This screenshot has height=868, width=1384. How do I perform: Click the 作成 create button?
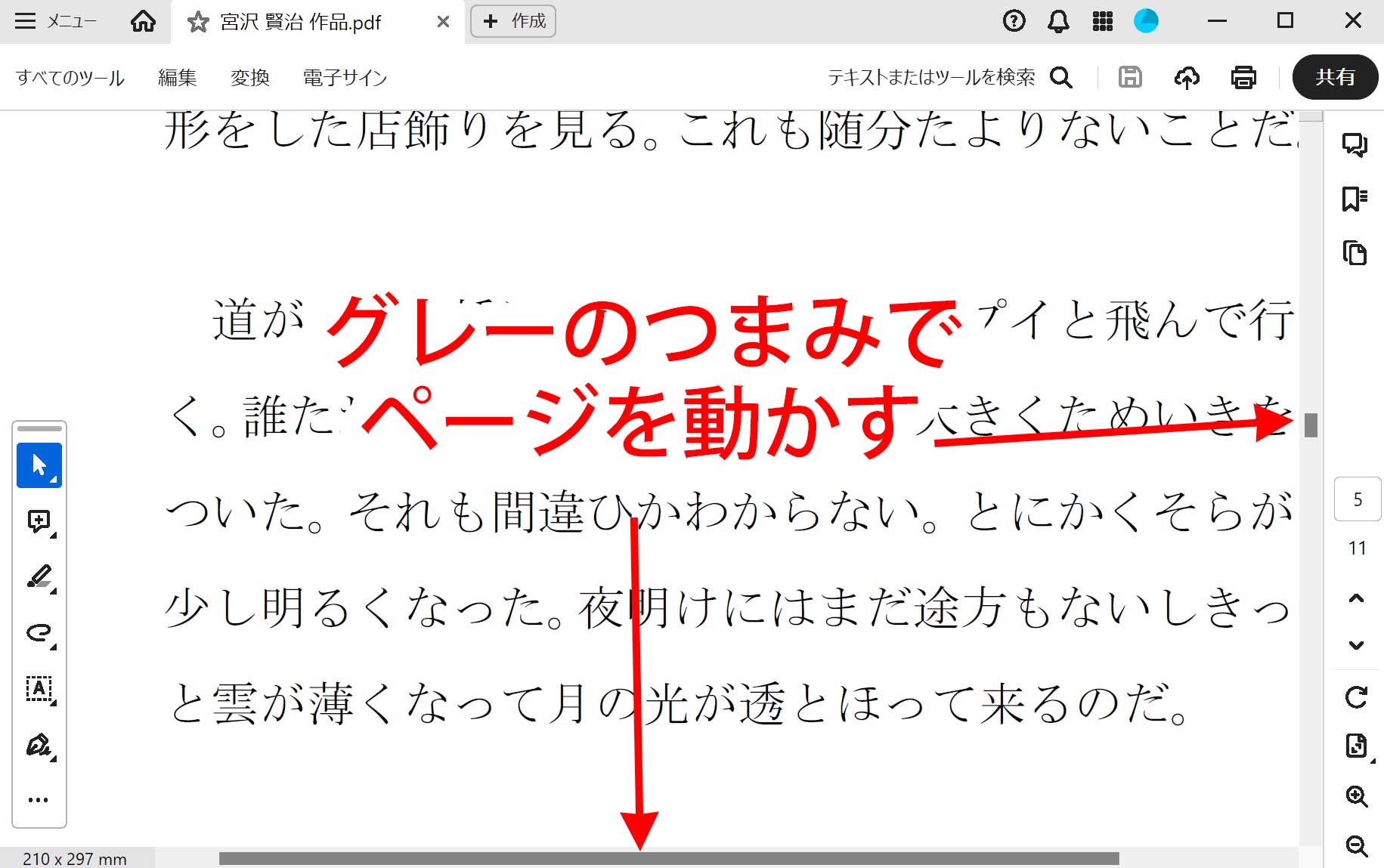513,21
